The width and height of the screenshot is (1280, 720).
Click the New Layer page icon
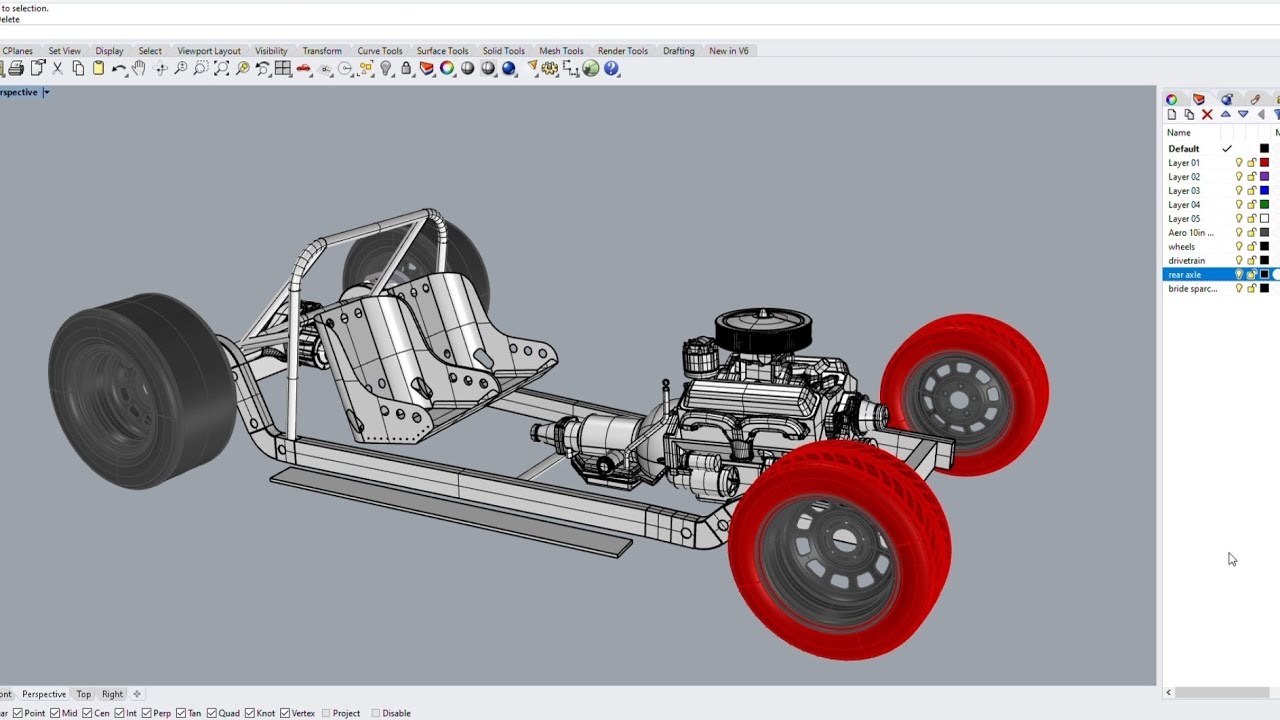(x=1171, y=114)
